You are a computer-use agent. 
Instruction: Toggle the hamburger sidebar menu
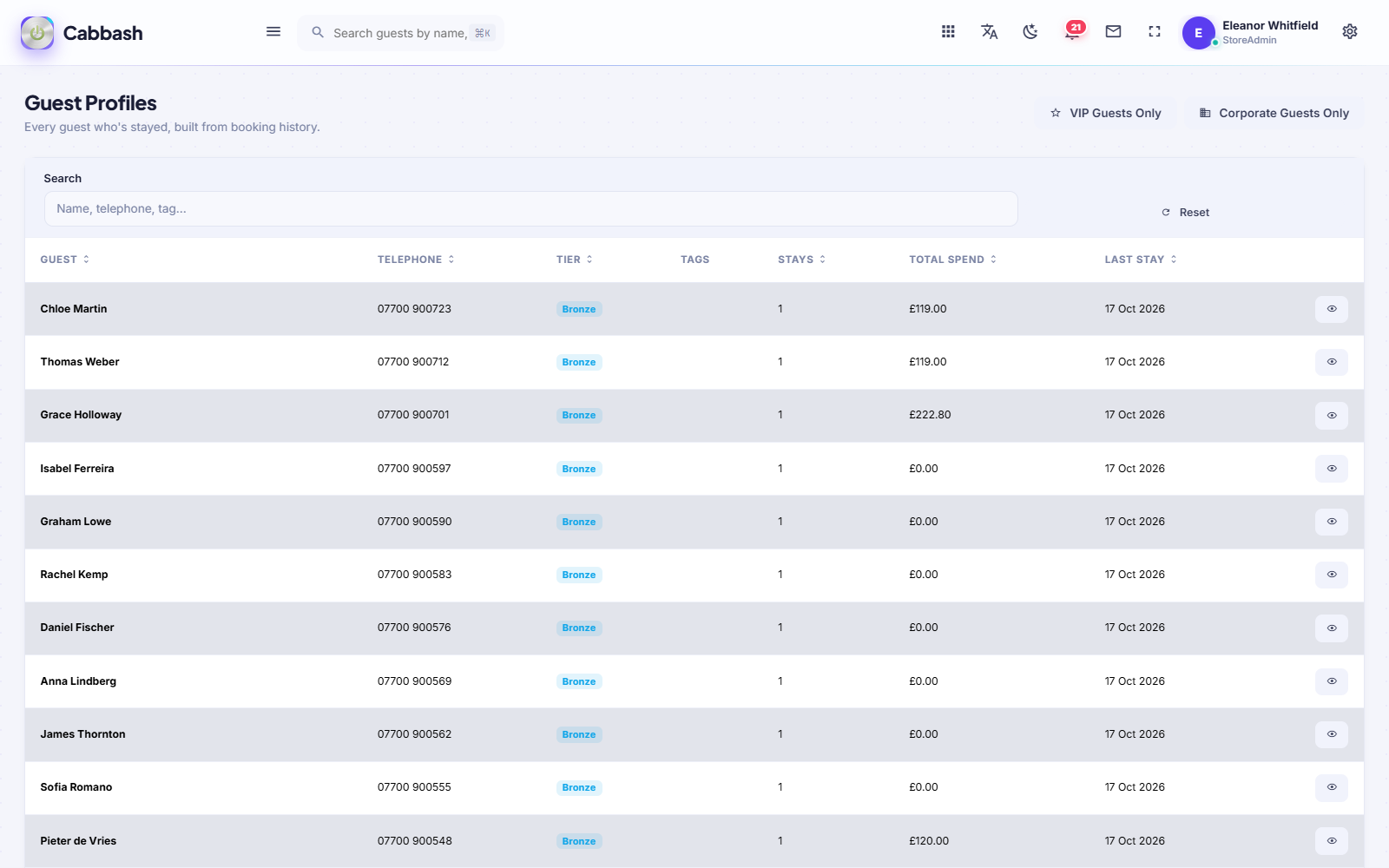(273, 32)
